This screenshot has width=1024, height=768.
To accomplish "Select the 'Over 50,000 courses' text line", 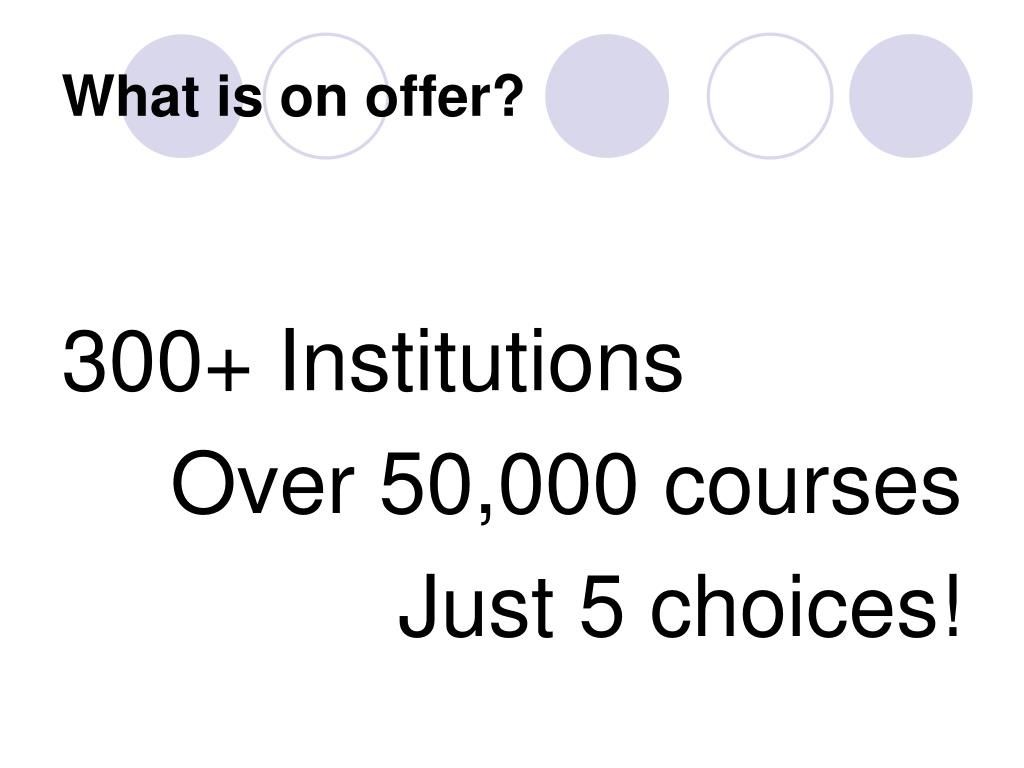I will 566,484.
